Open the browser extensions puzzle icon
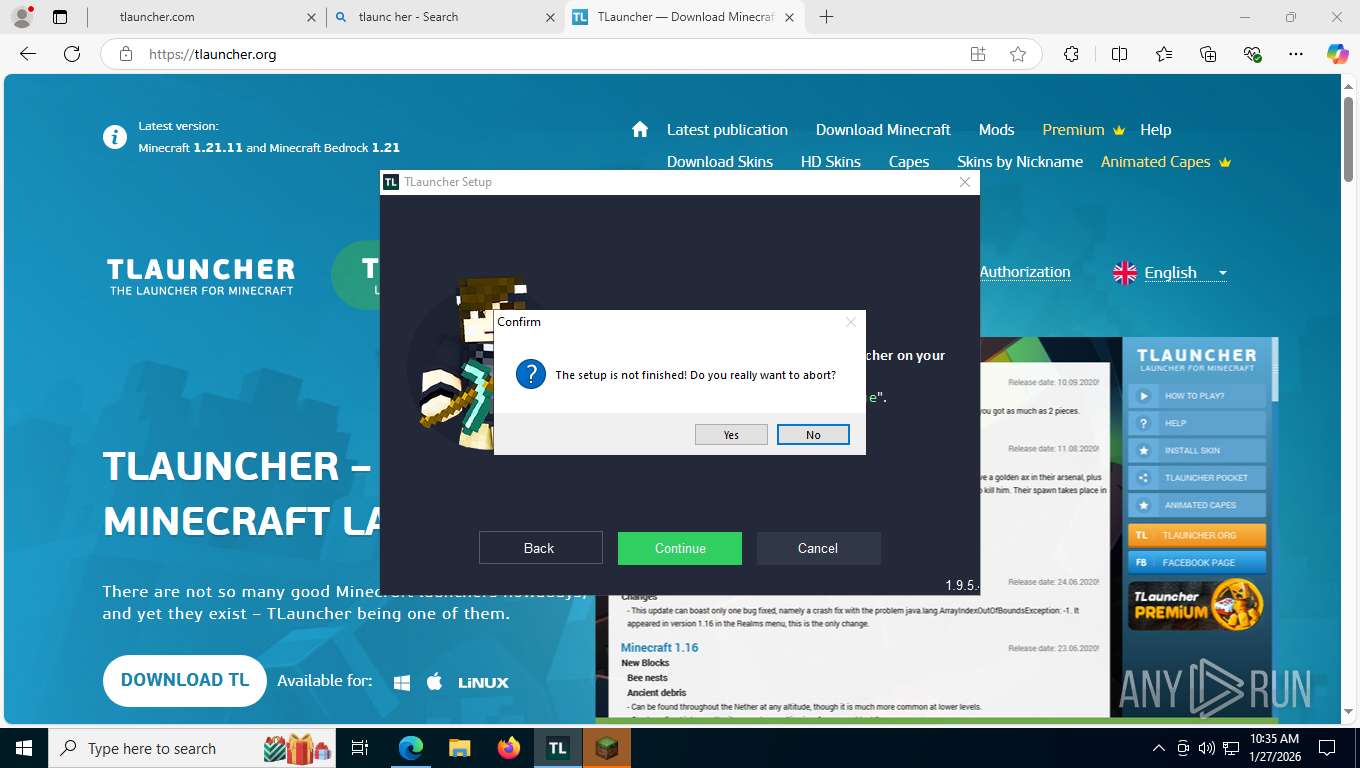Image resolution: width=1360 pixels, height=768 pixels. 1071,54
